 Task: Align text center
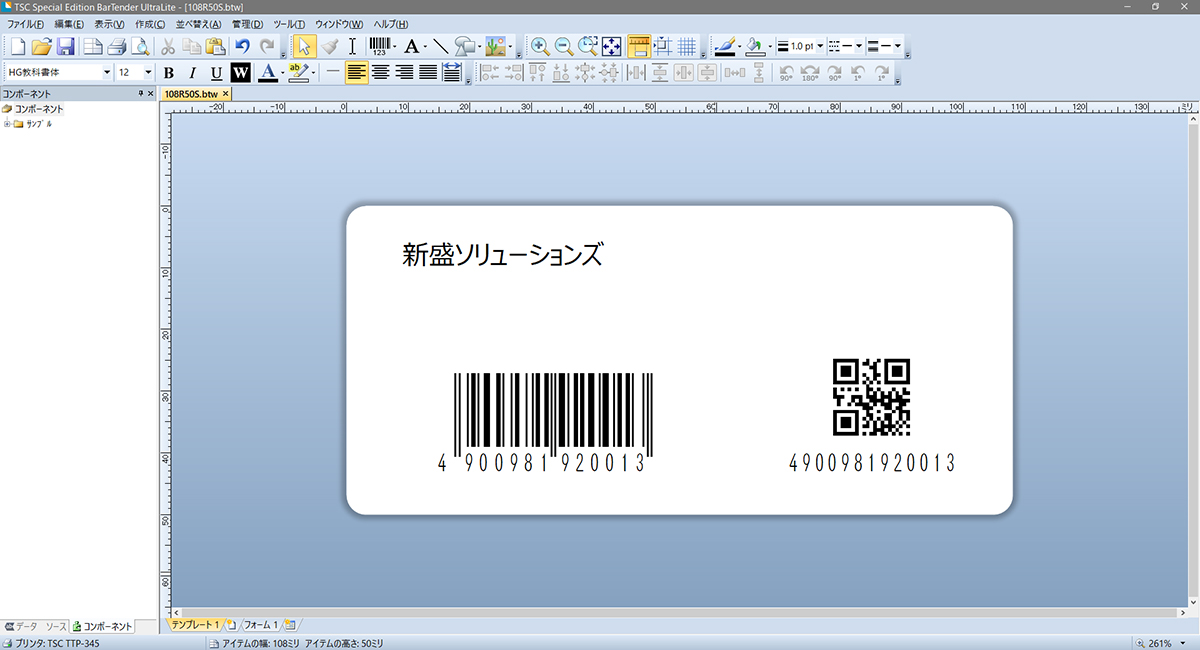tap(381, 72)
